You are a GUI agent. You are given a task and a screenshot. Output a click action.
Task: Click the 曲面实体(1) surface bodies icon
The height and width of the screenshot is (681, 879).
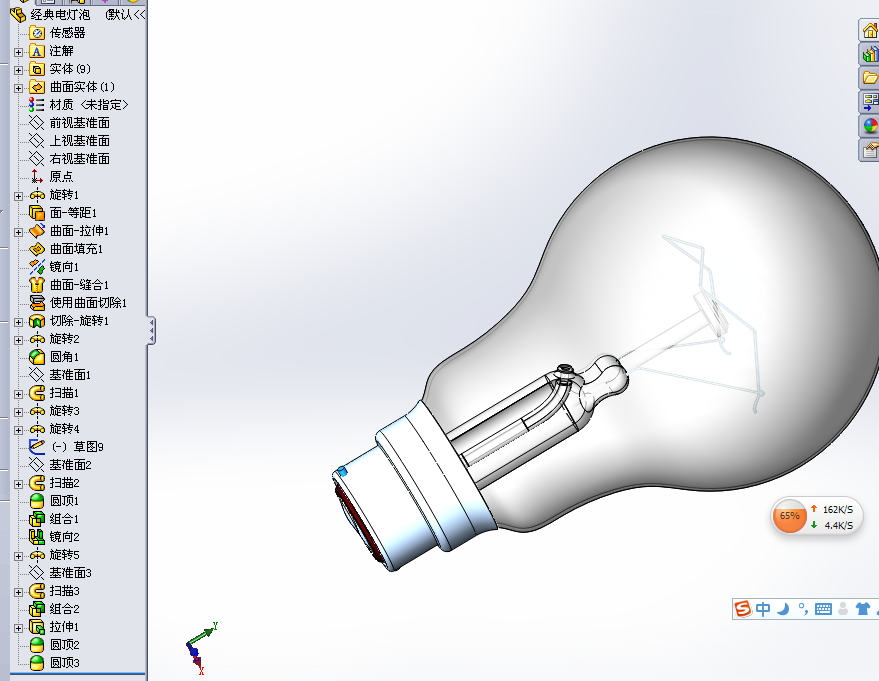tap(37, 87)
